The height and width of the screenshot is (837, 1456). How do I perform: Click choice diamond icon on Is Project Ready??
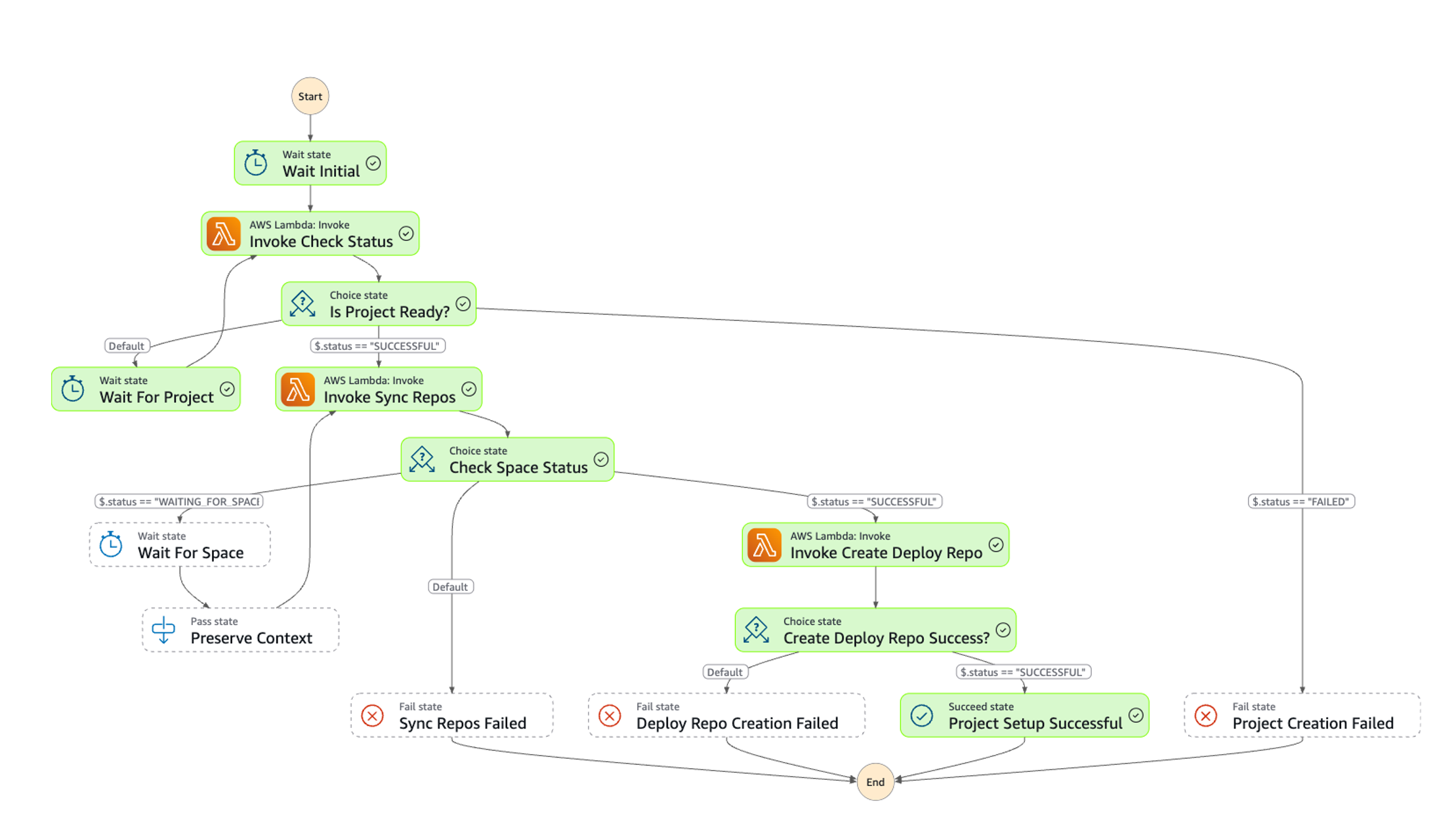[302, 304]
